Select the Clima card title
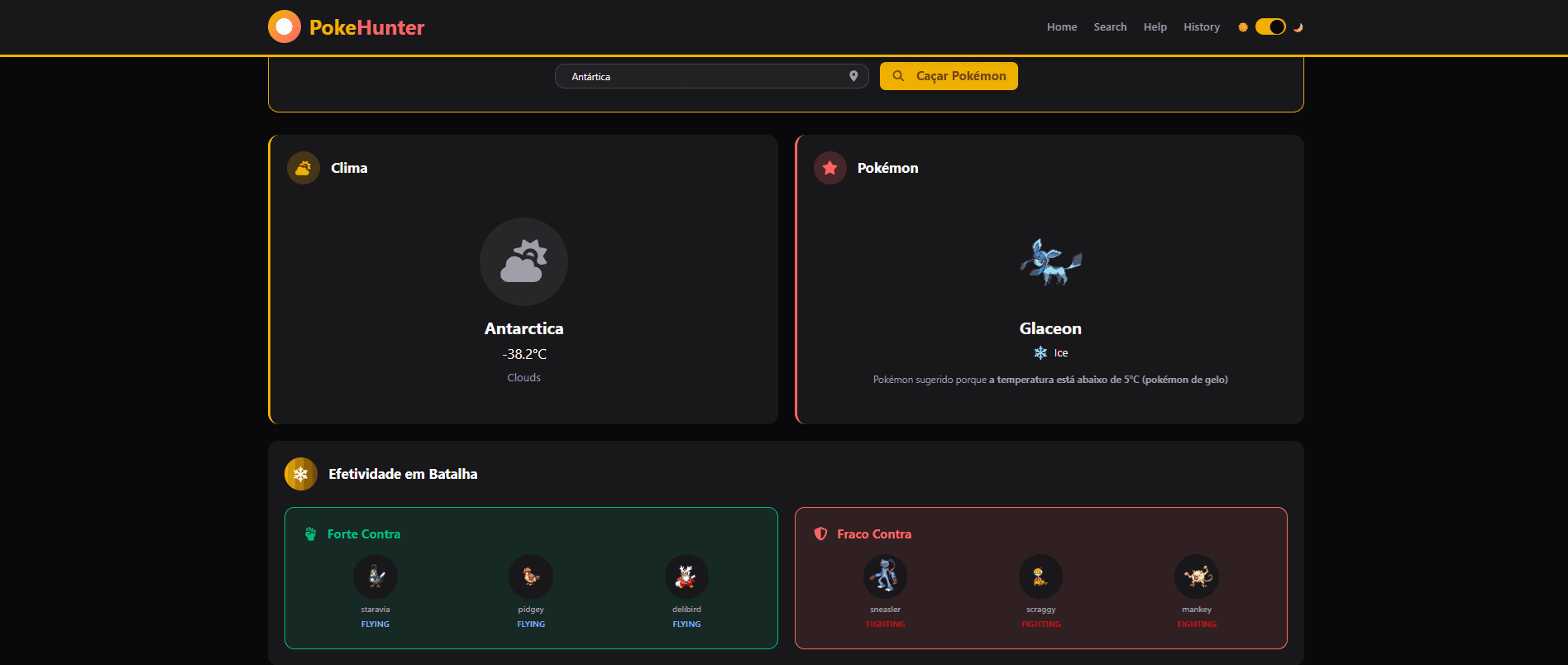This screenshot has width=1568, height=665. pyautogui.click(x=349, y=168)
